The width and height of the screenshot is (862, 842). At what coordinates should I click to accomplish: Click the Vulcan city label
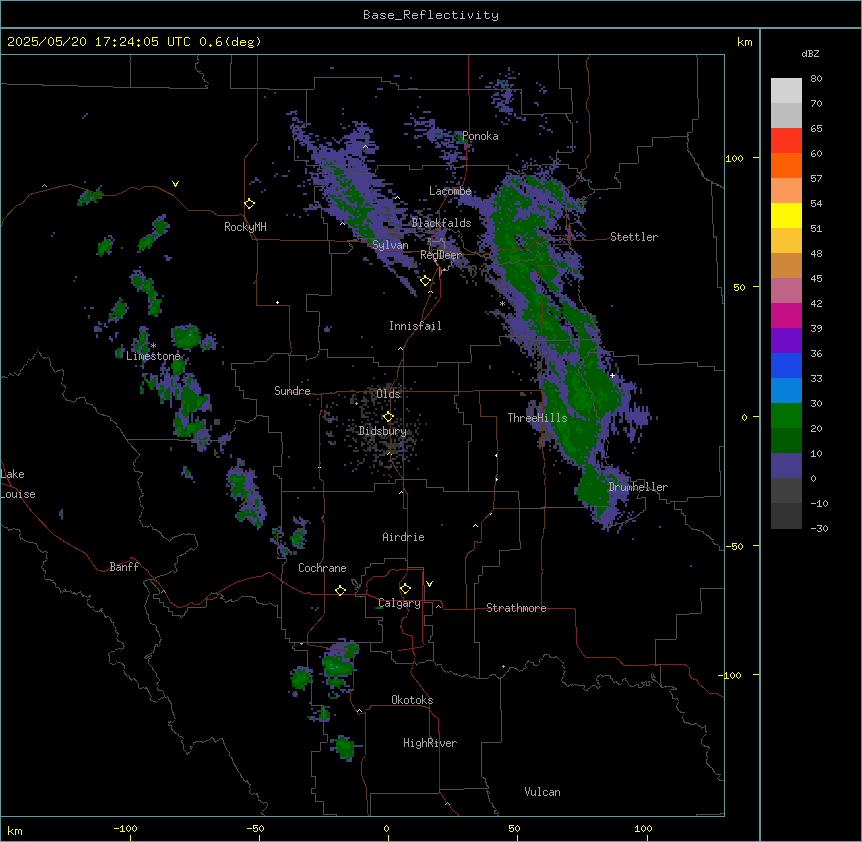tap(542, 792)
